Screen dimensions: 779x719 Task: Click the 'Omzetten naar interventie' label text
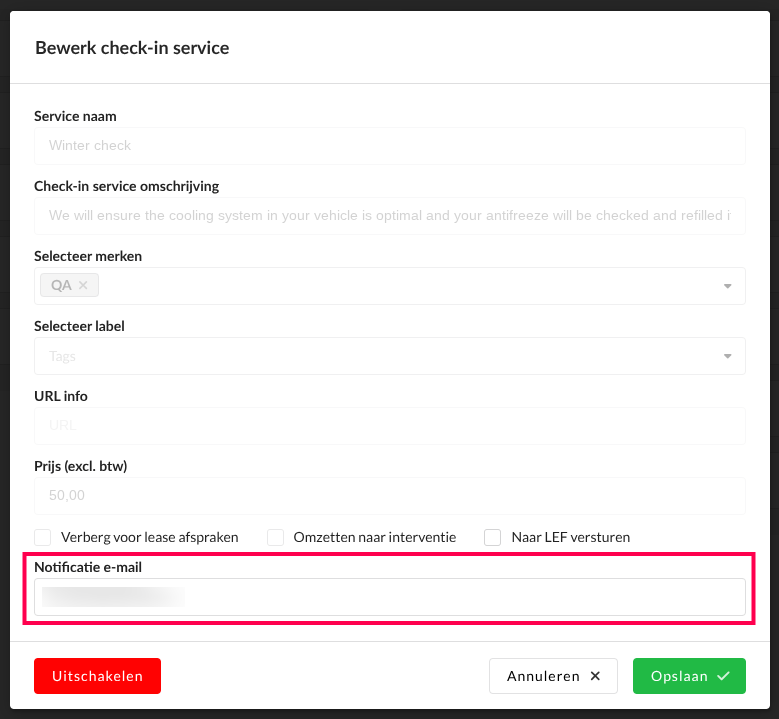(x=374, y=537)
